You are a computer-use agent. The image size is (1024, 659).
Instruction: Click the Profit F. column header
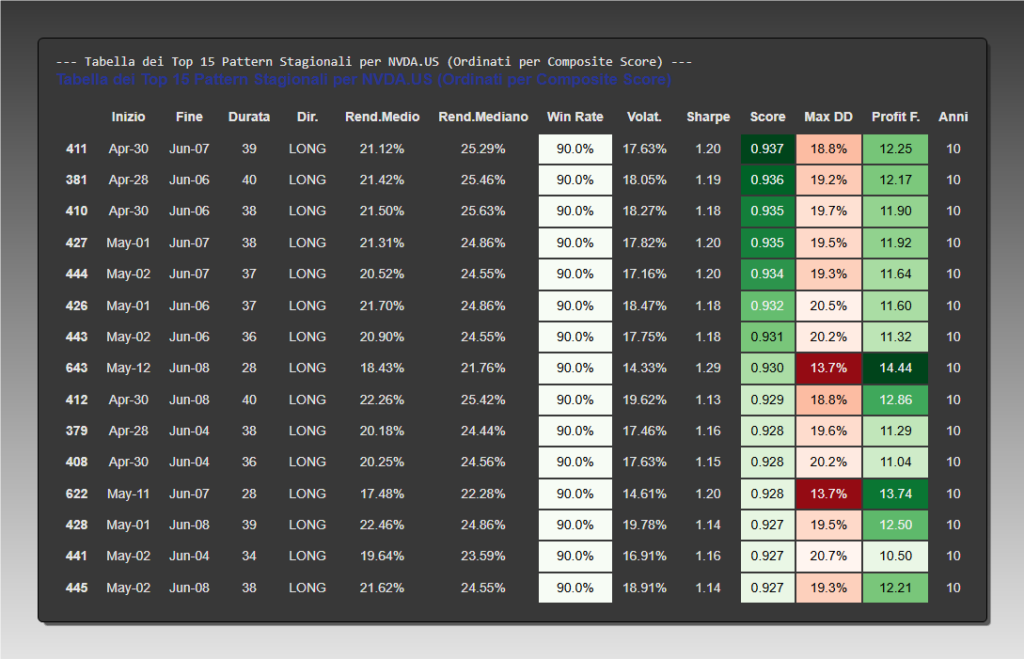pyautogui.click(x=895, y=117)
